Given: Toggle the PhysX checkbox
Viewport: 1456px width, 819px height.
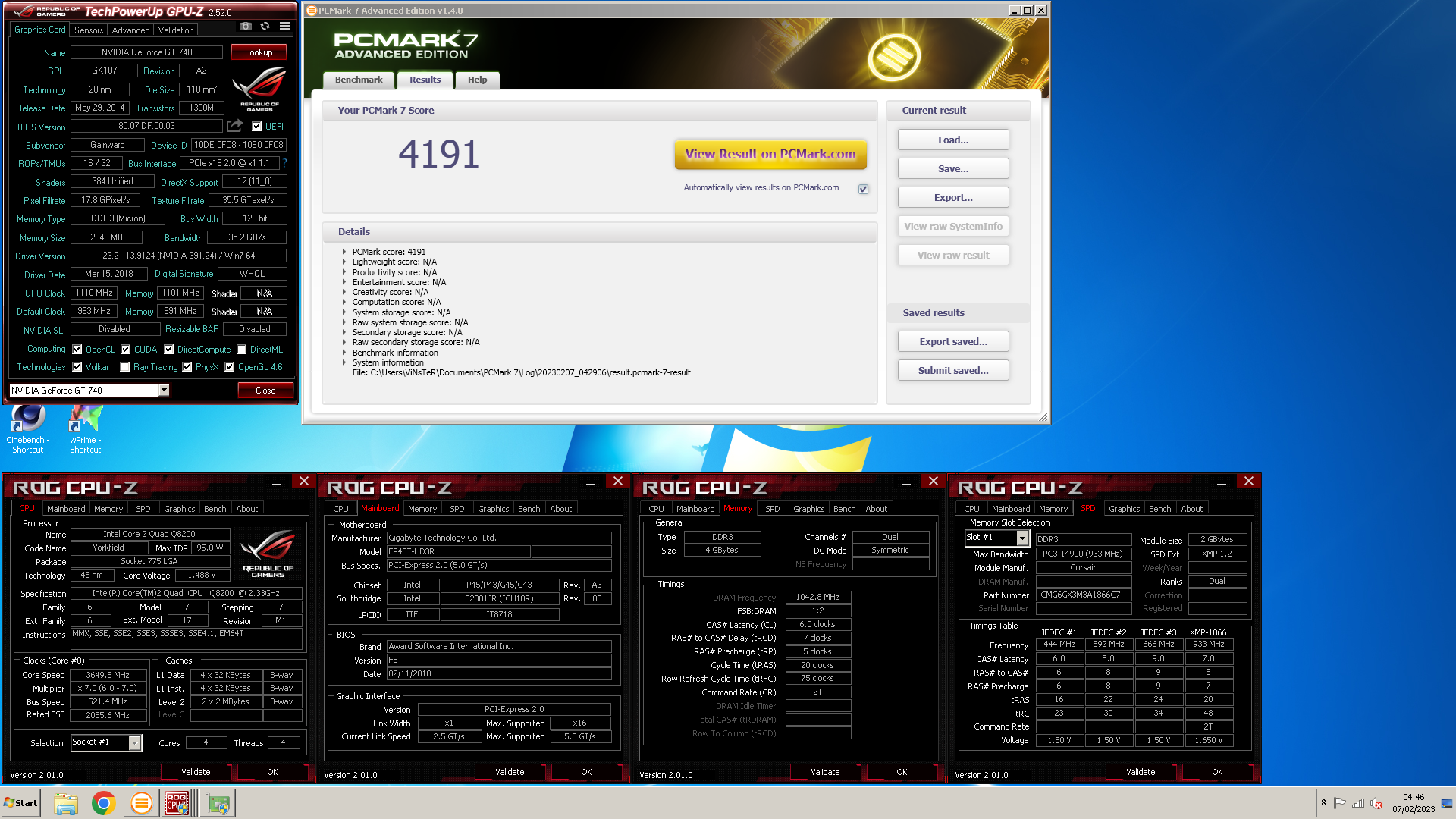Looking at the screenshot, I should coord(187,367).
